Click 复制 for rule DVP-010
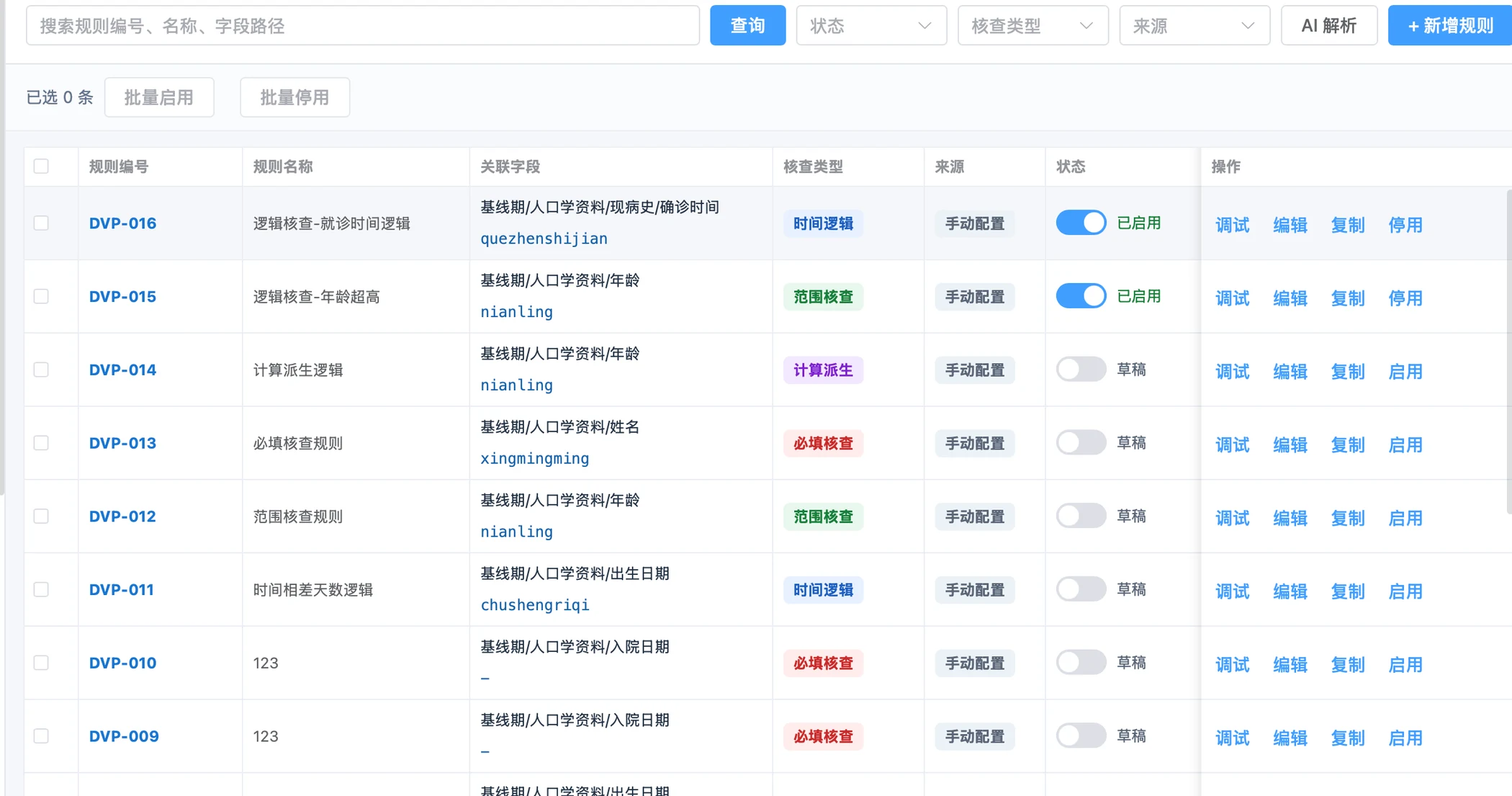 coord(1347,665)
